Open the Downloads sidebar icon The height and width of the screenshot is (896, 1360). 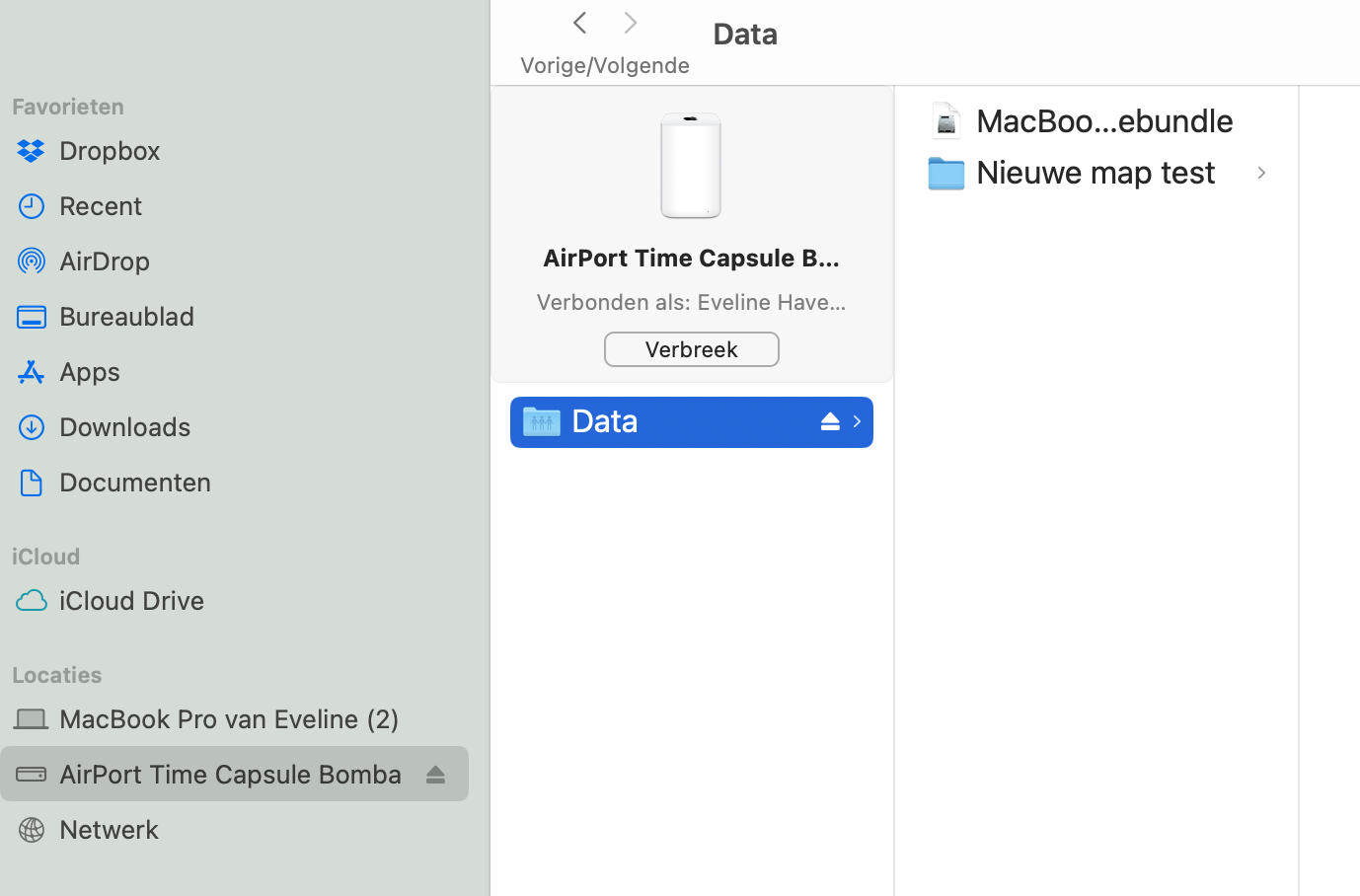31,426
